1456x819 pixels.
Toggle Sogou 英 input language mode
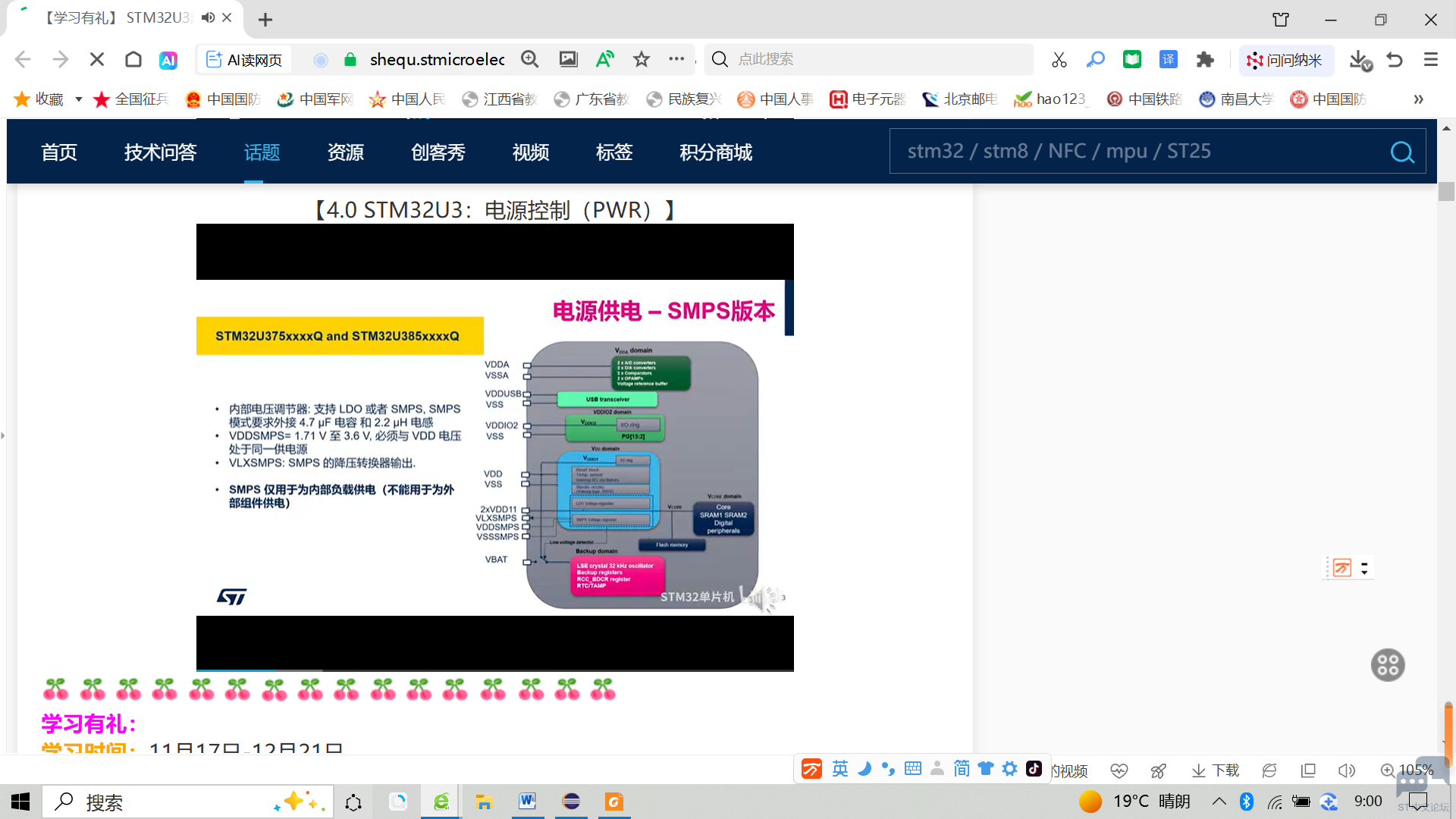click(840, 769)
